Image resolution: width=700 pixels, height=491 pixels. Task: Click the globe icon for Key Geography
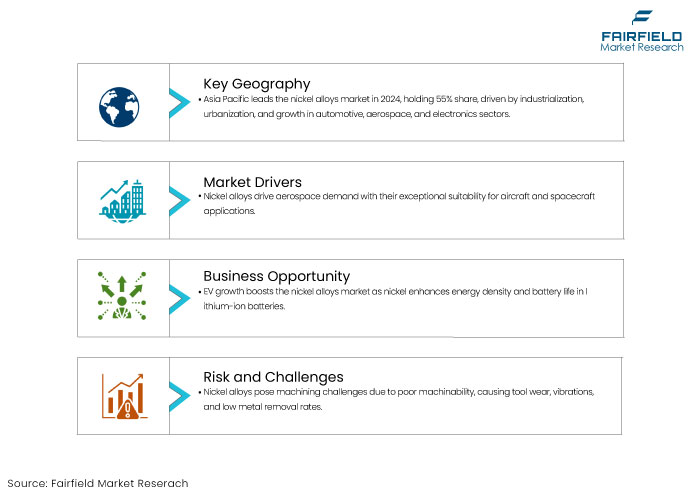coord(119,107)
